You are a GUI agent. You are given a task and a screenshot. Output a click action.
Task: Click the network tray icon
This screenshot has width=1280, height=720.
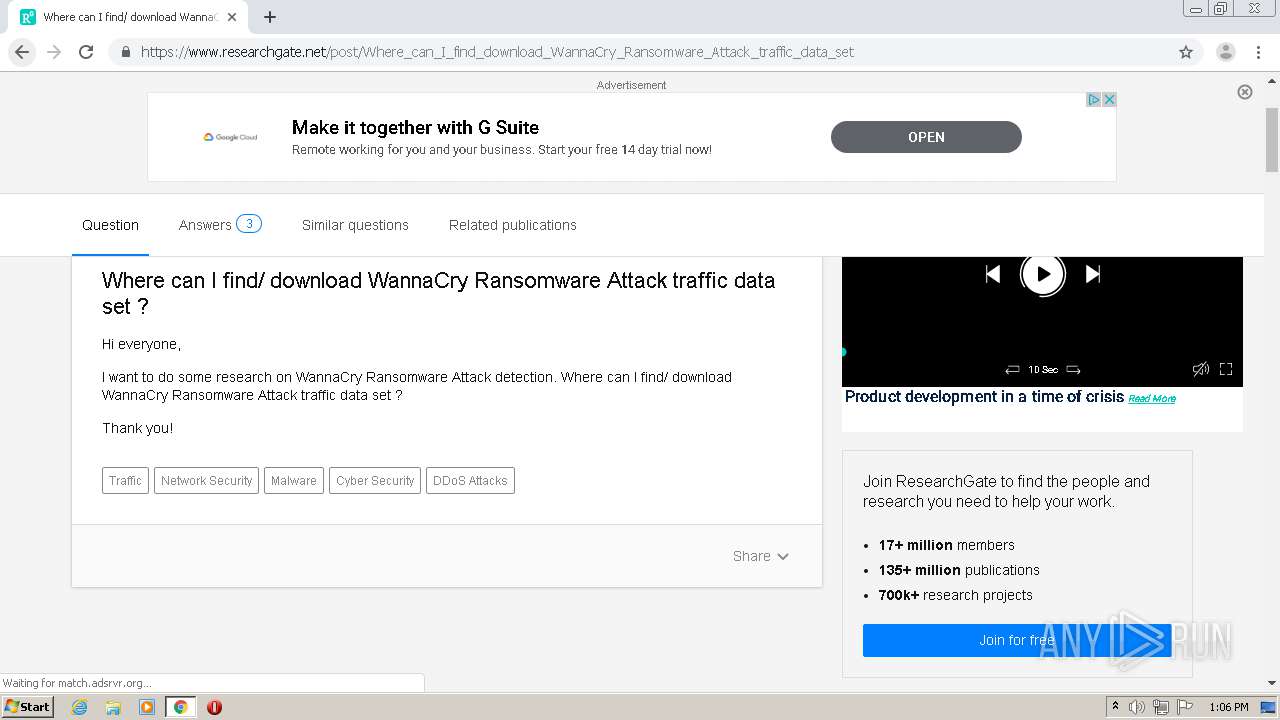pos(1161,707)
